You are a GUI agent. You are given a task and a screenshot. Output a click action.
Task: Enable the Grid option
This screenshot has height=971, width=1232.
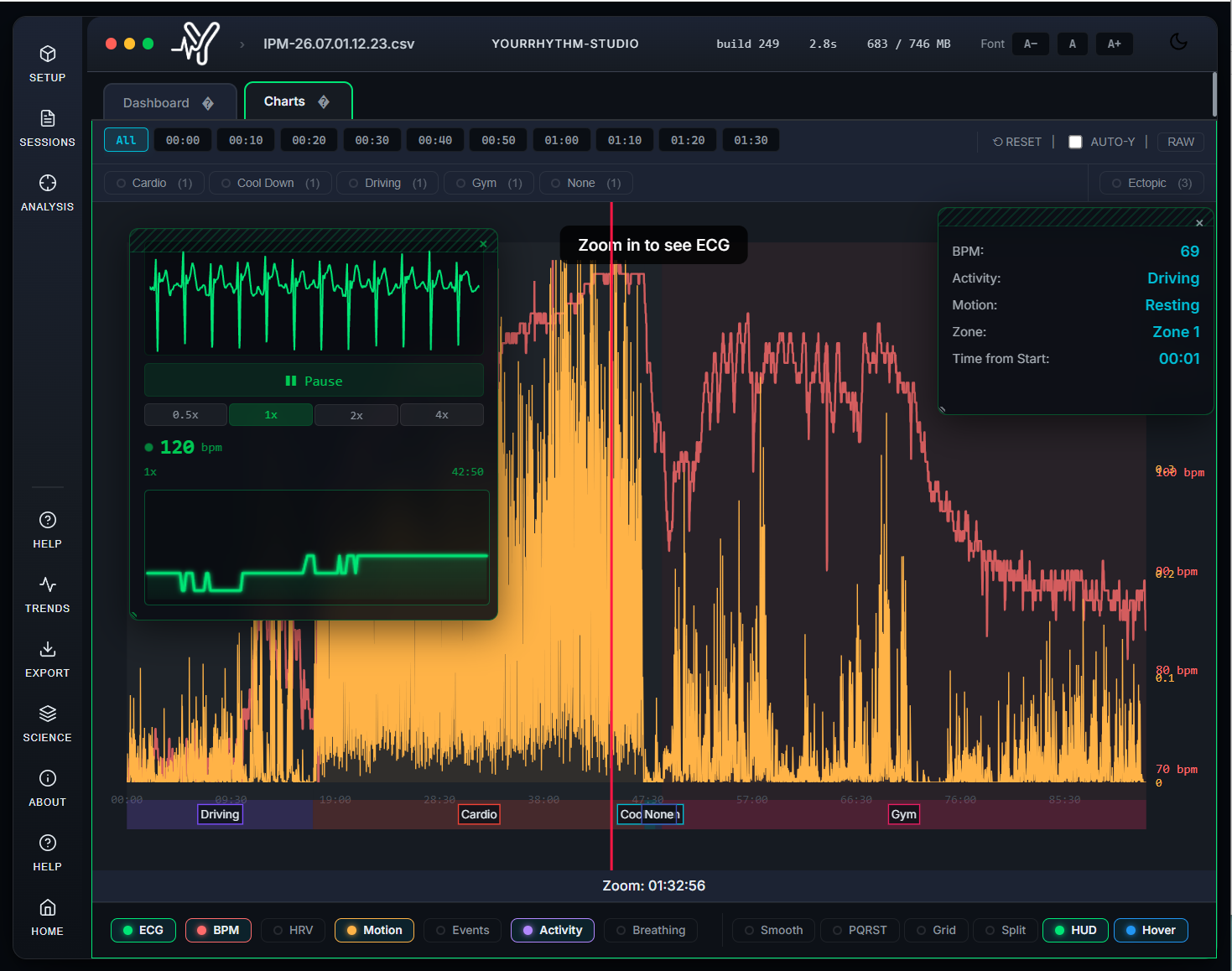click(936, 930)
